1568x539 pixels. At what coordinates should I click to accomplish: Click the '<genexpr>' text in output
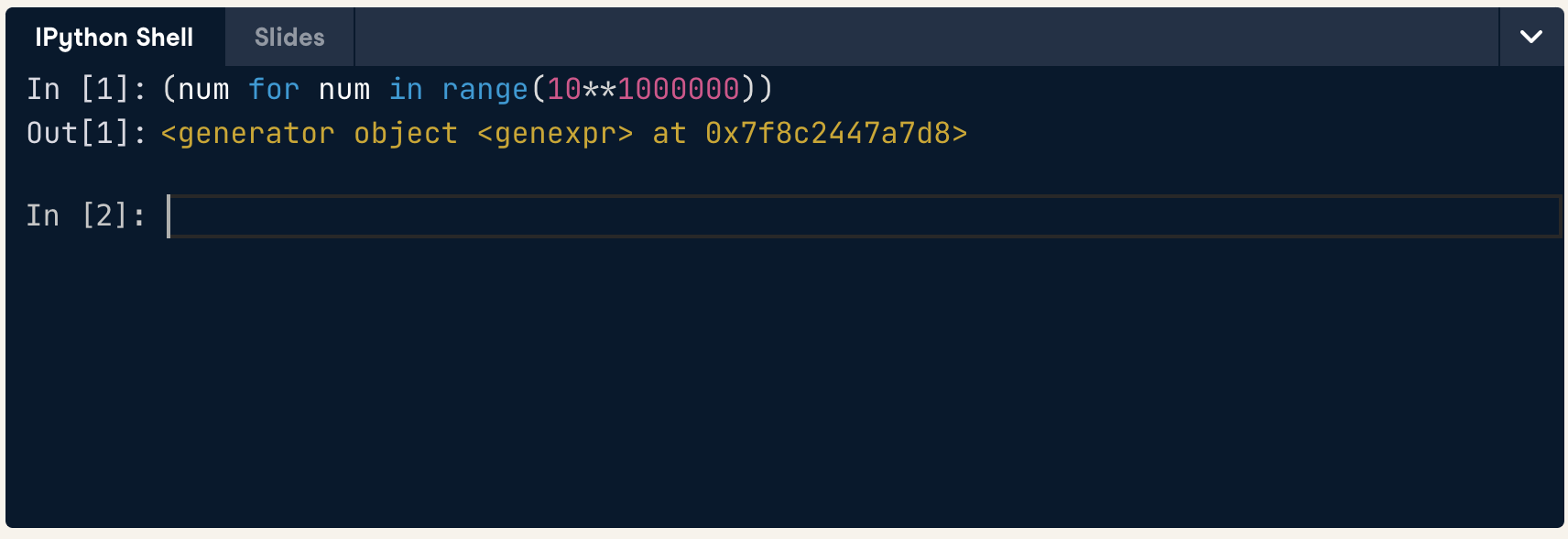[x=555, y=133]
